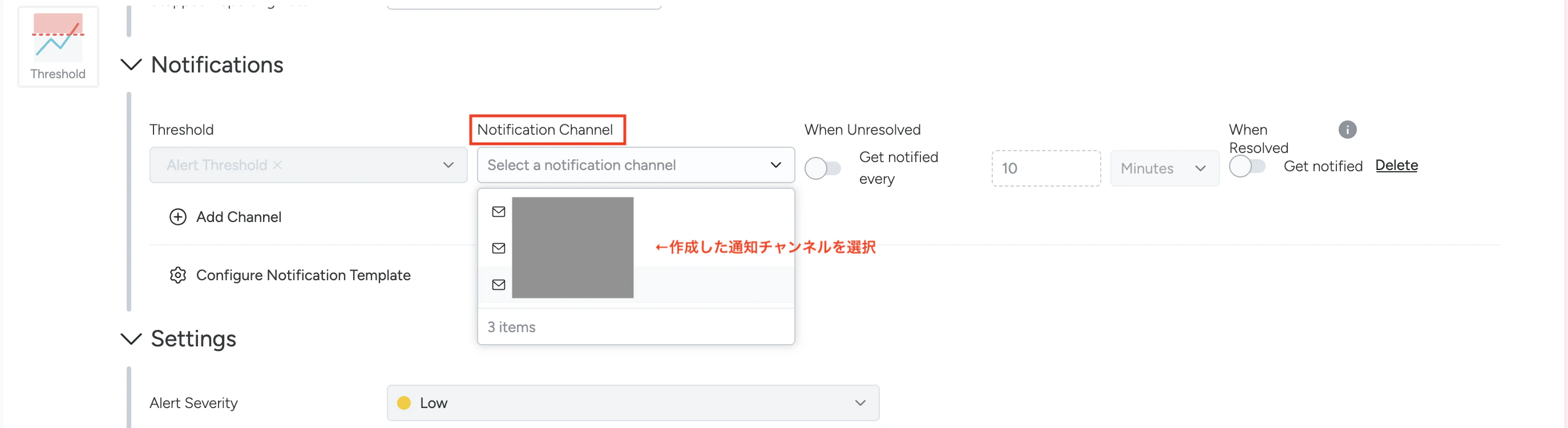The height and width of the screenshot is (428, 1568).
Task: Click the Alert Severity label
Action: point(193,403)
